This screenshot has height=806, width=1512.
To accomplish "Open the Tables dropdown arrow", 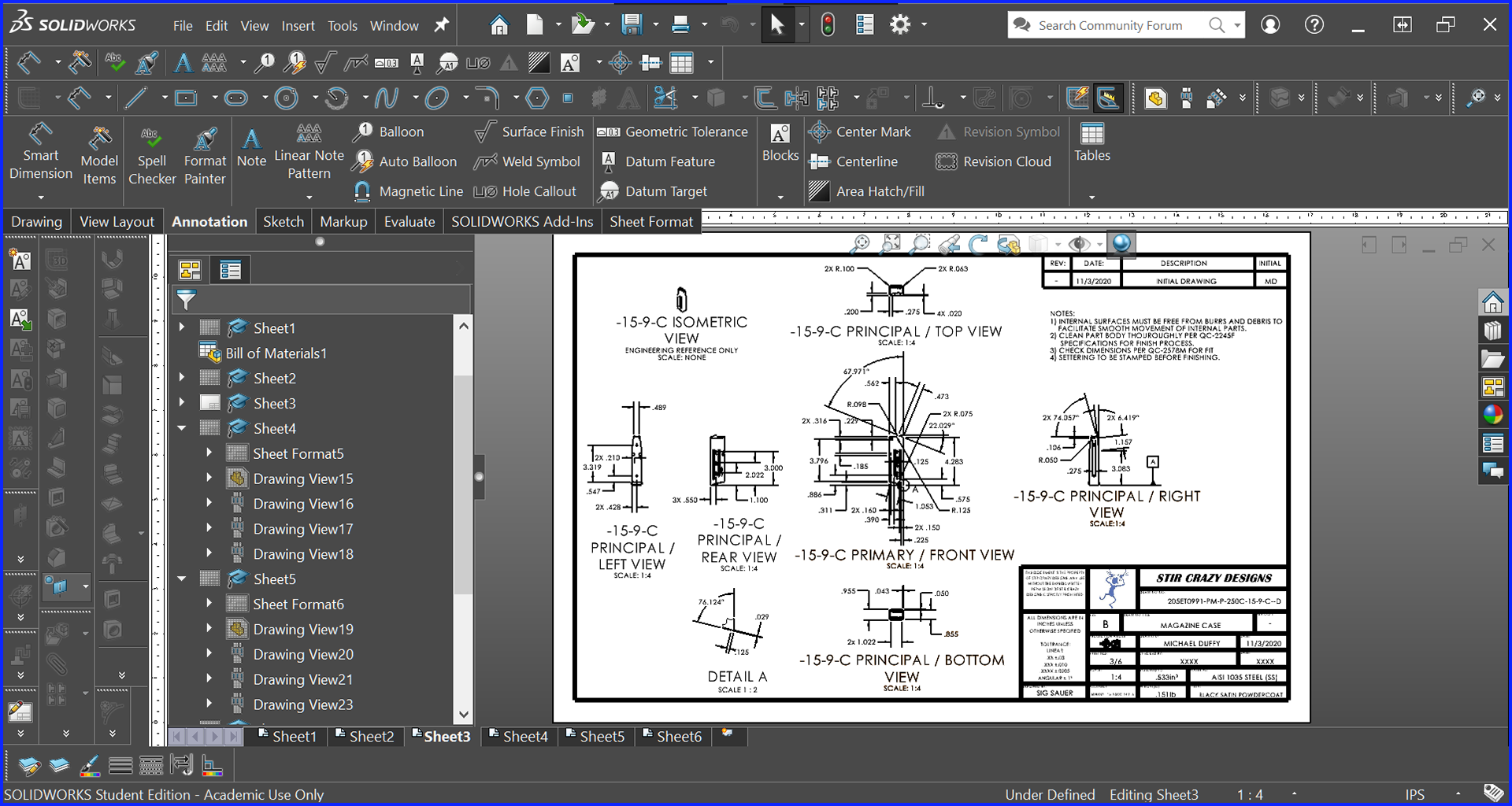I will pyautogui.click(x=1092, y=197).
